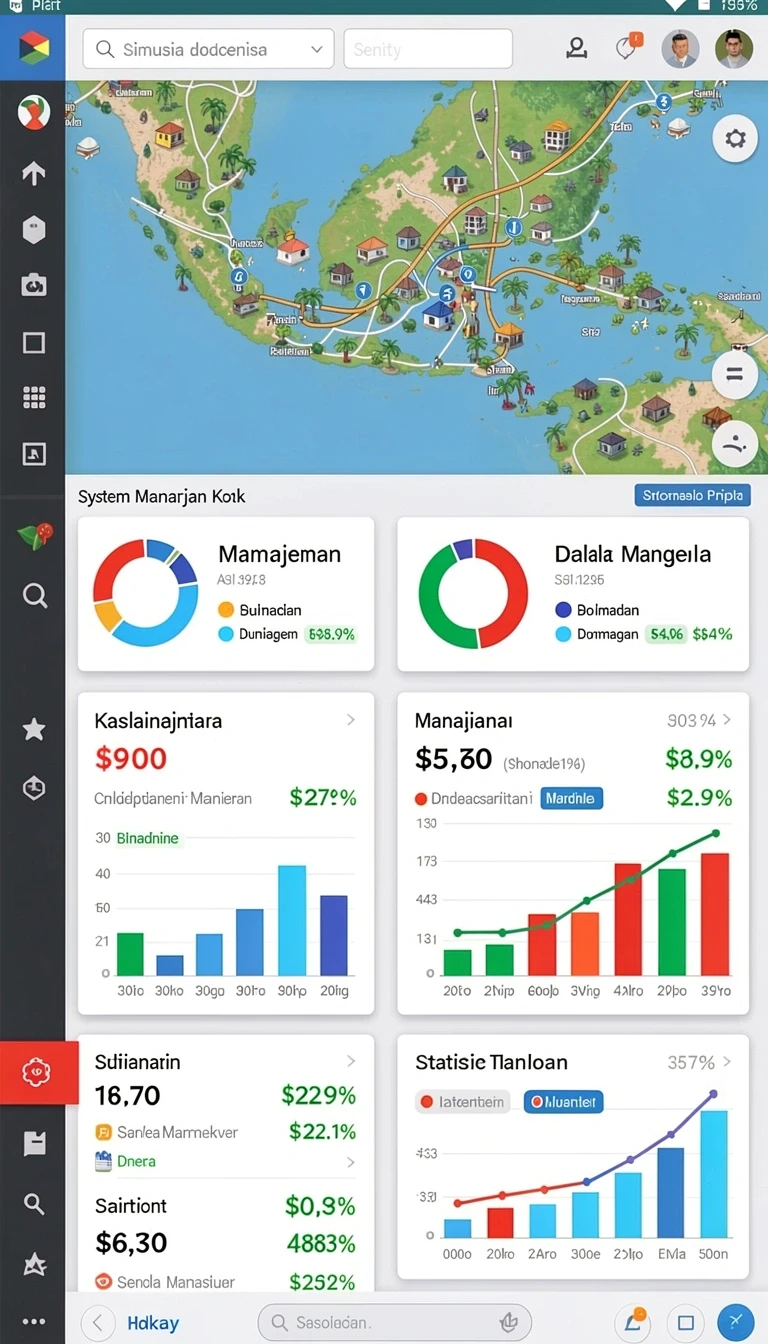The image size is (768, 1344).
Task: Click the map equals-sign layer button
Action: click(x=734, y=375)
